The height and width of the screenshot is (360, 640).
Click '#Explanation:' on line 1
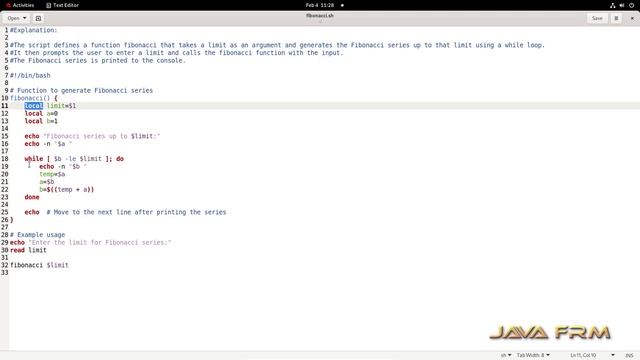coord(33,30)
